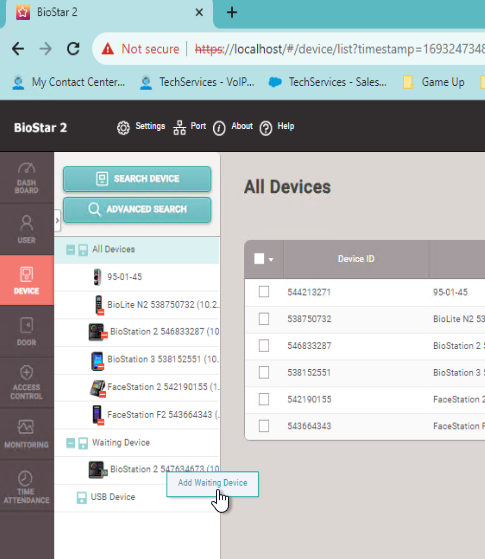Open the My Contact Center bookmark
The image size is (485, 559).
pyautogui.click(x=68, y=82)
